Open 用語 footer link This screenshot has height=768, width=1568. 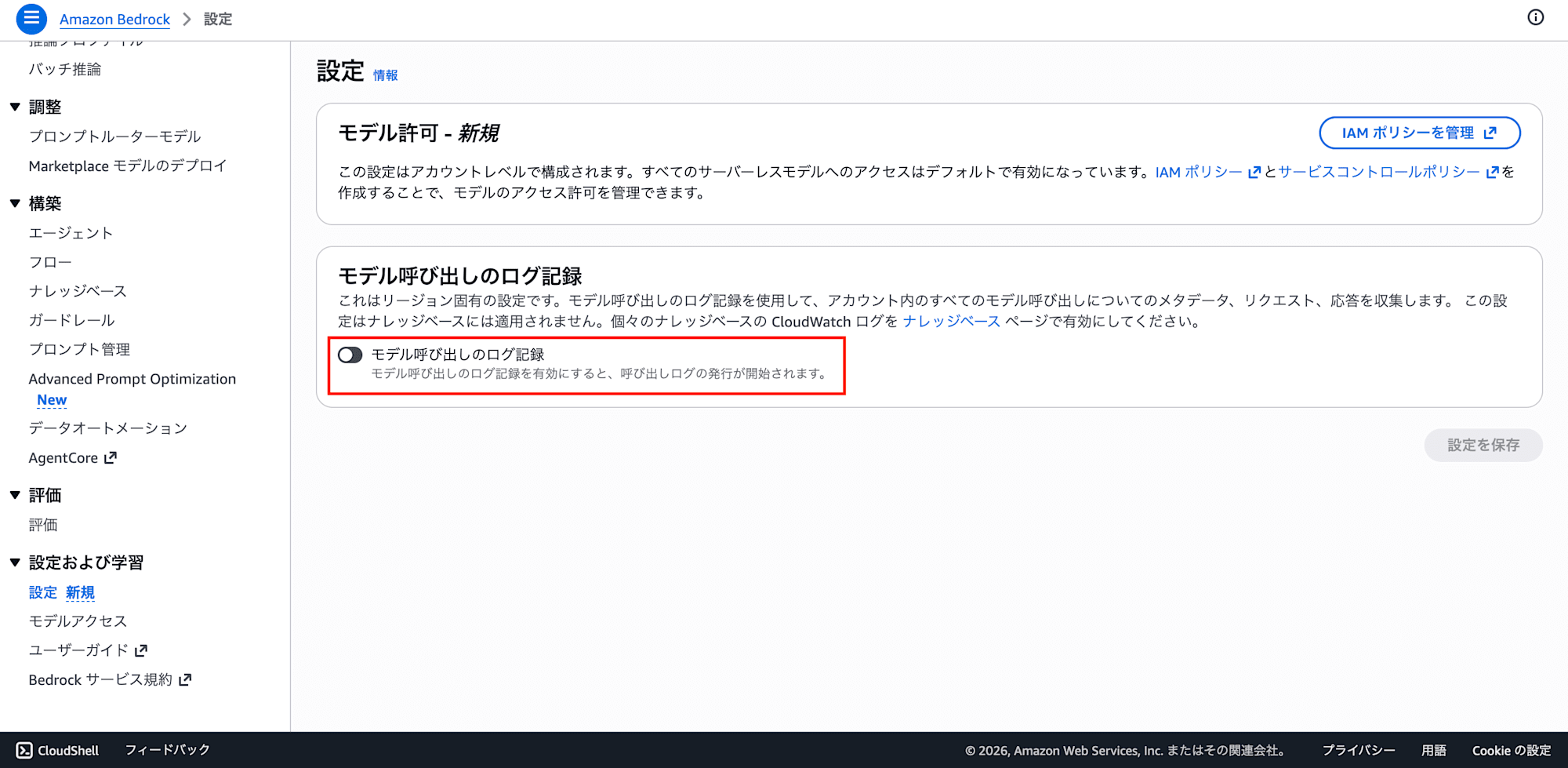[x=1434, y=750]
